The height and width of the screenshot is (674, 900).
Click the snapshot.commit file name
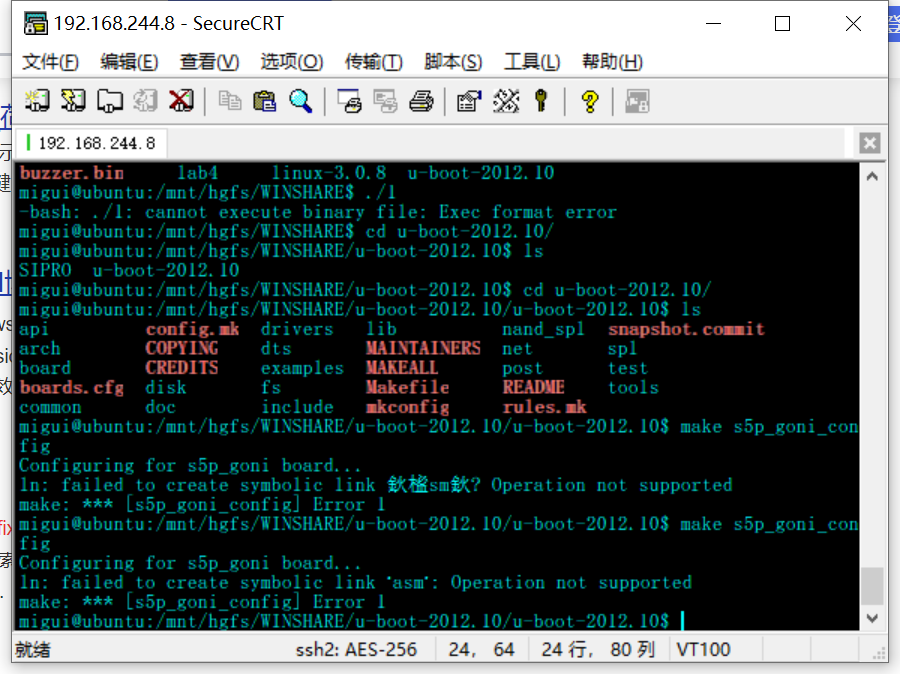(686, 329)
